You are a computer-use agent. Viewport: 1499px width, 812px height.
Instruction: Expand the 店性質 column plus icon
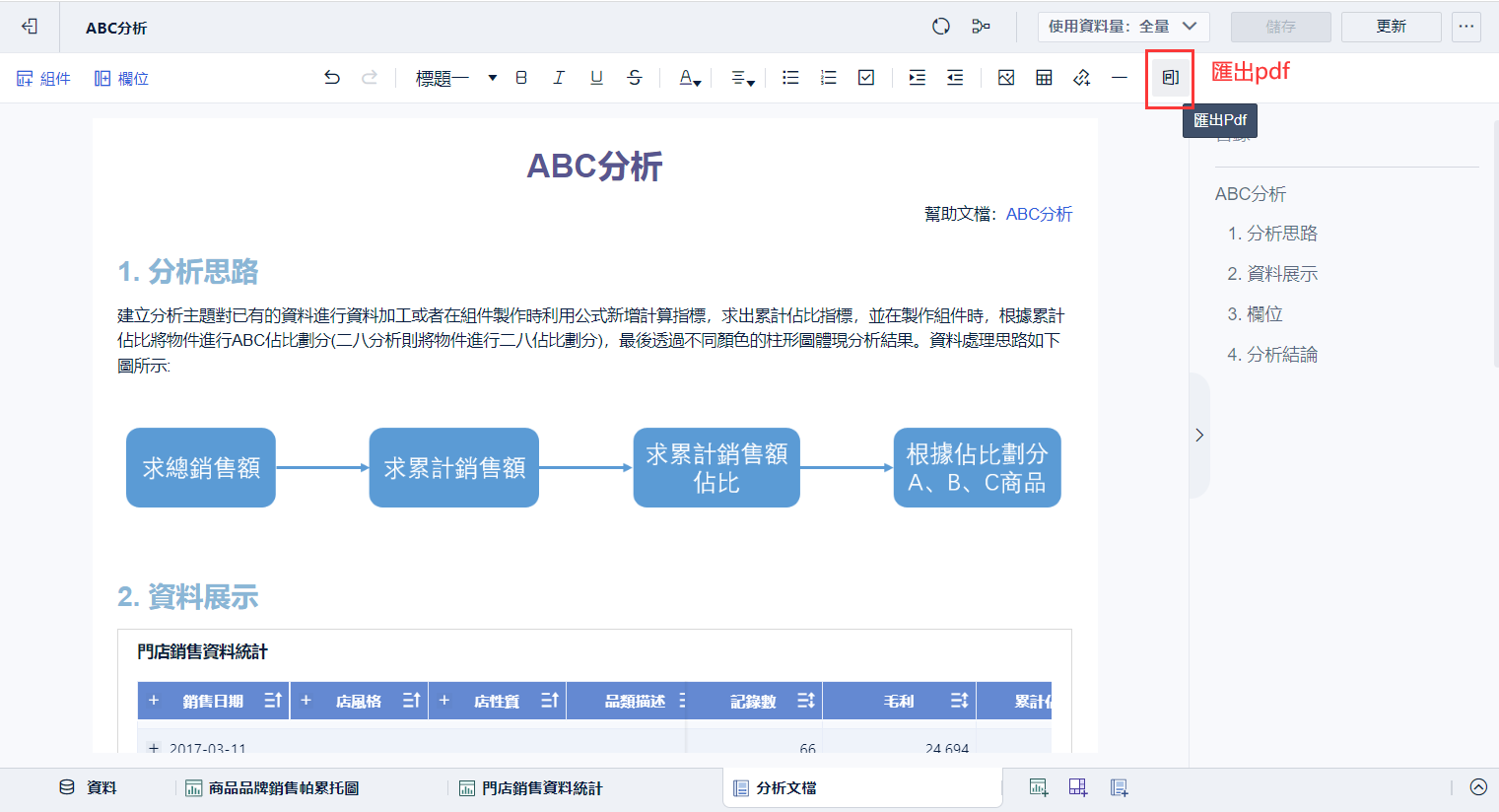click(444, 701)
